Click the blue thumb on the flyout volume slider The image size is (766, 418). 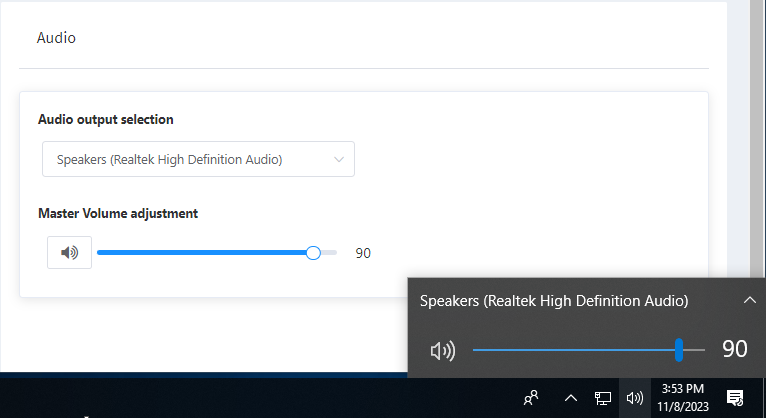coord(679,350)
